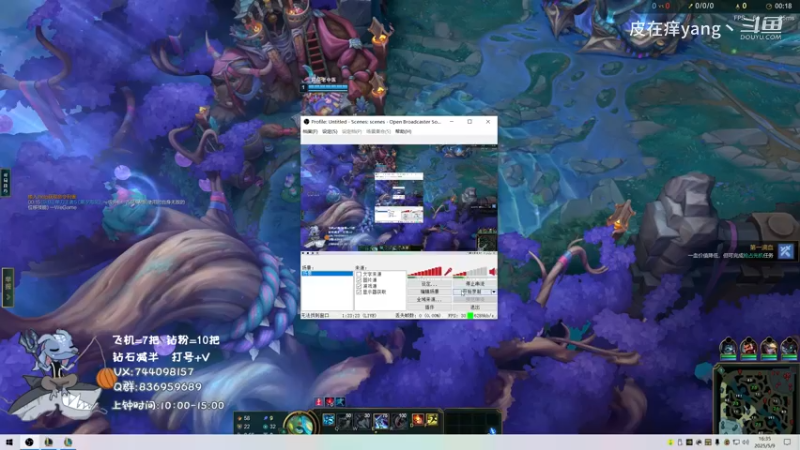Open the dropdown arrow beside start recording

point(493,292)
